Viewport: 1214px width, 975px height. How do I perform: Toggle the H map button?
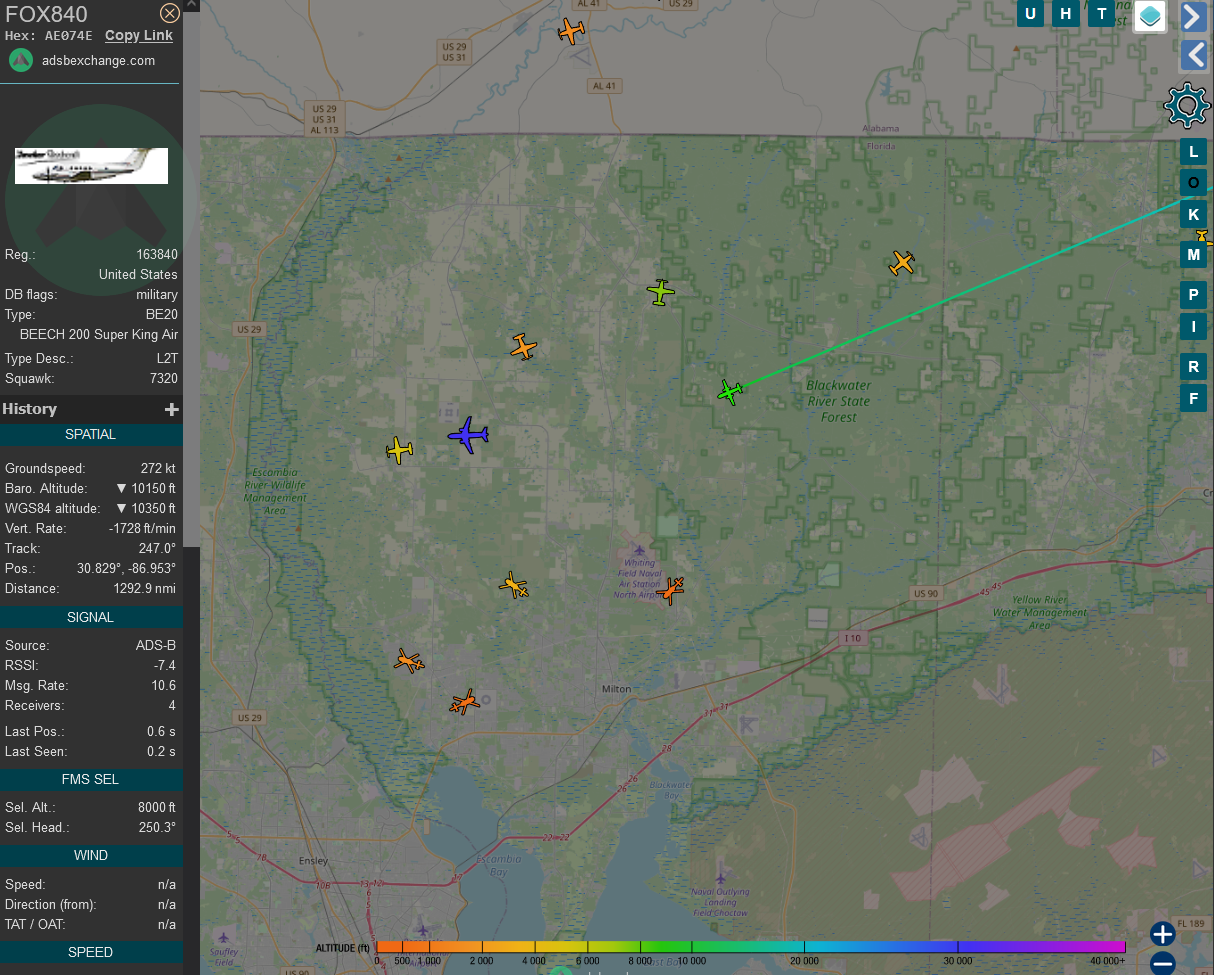click(1066, 14)
